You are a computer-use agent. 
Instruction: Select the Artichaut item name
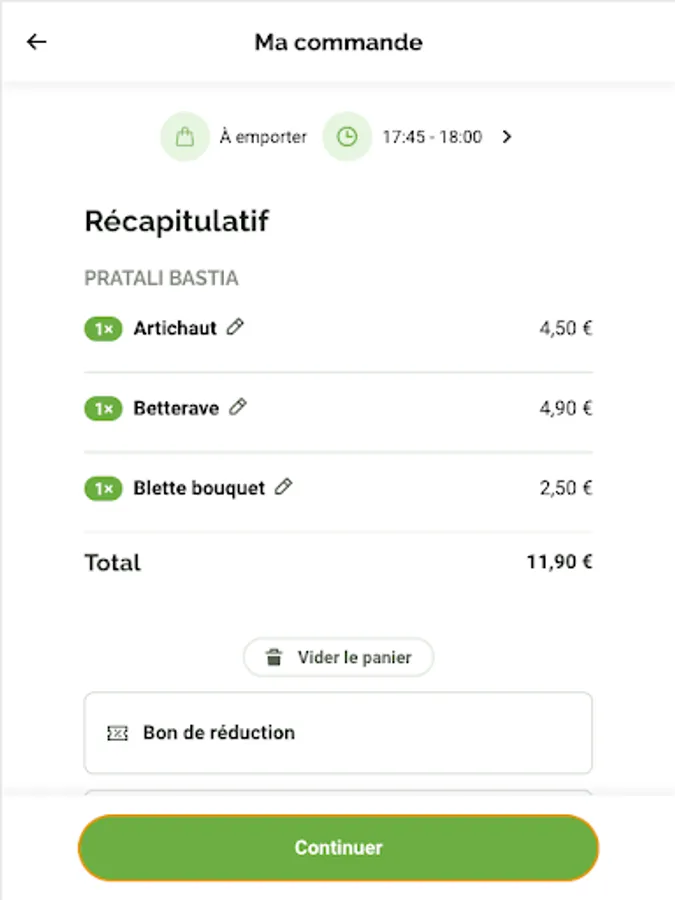pos(175,328)
